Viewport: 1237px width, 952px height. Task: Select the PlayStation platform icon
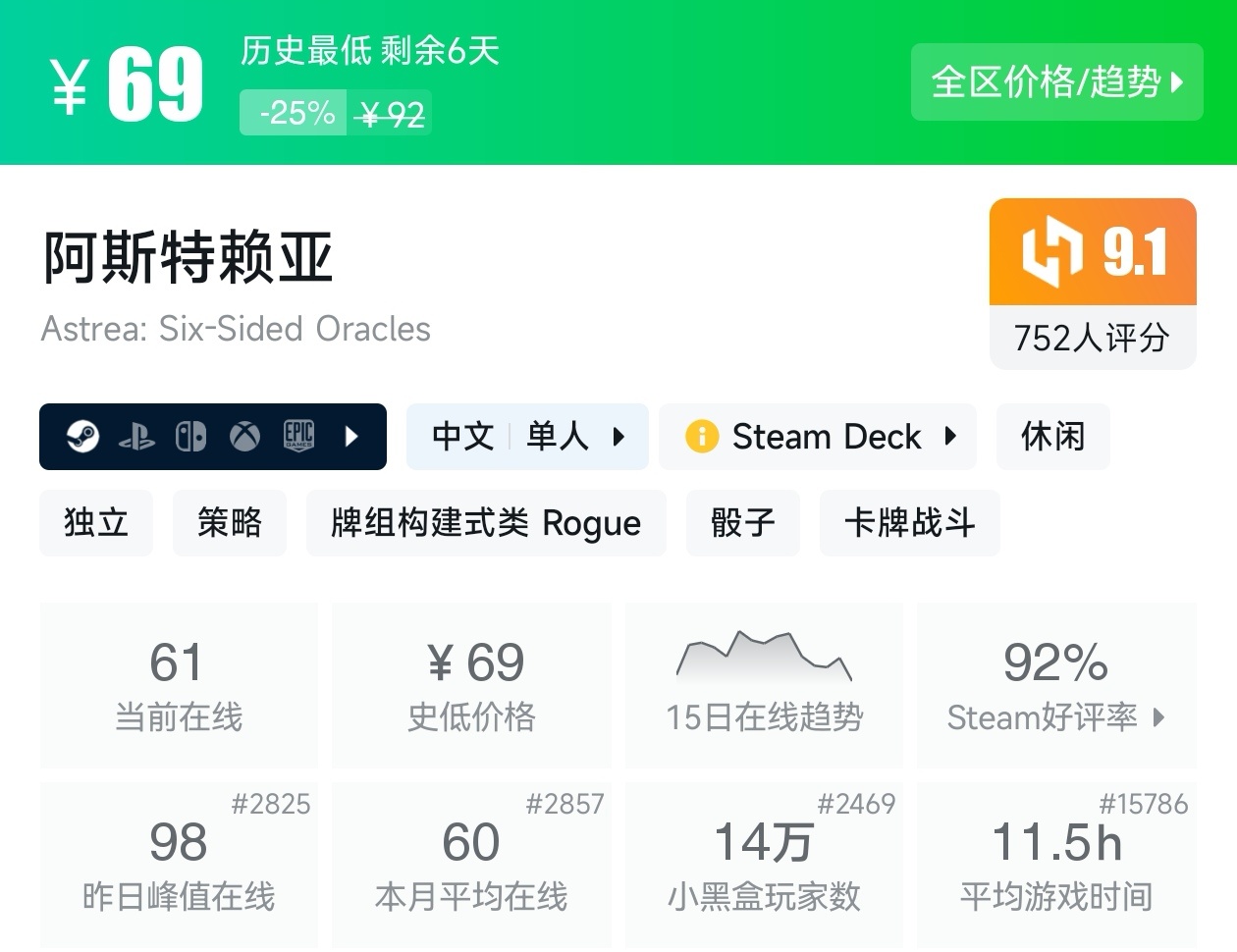click(x=138, y=436)
